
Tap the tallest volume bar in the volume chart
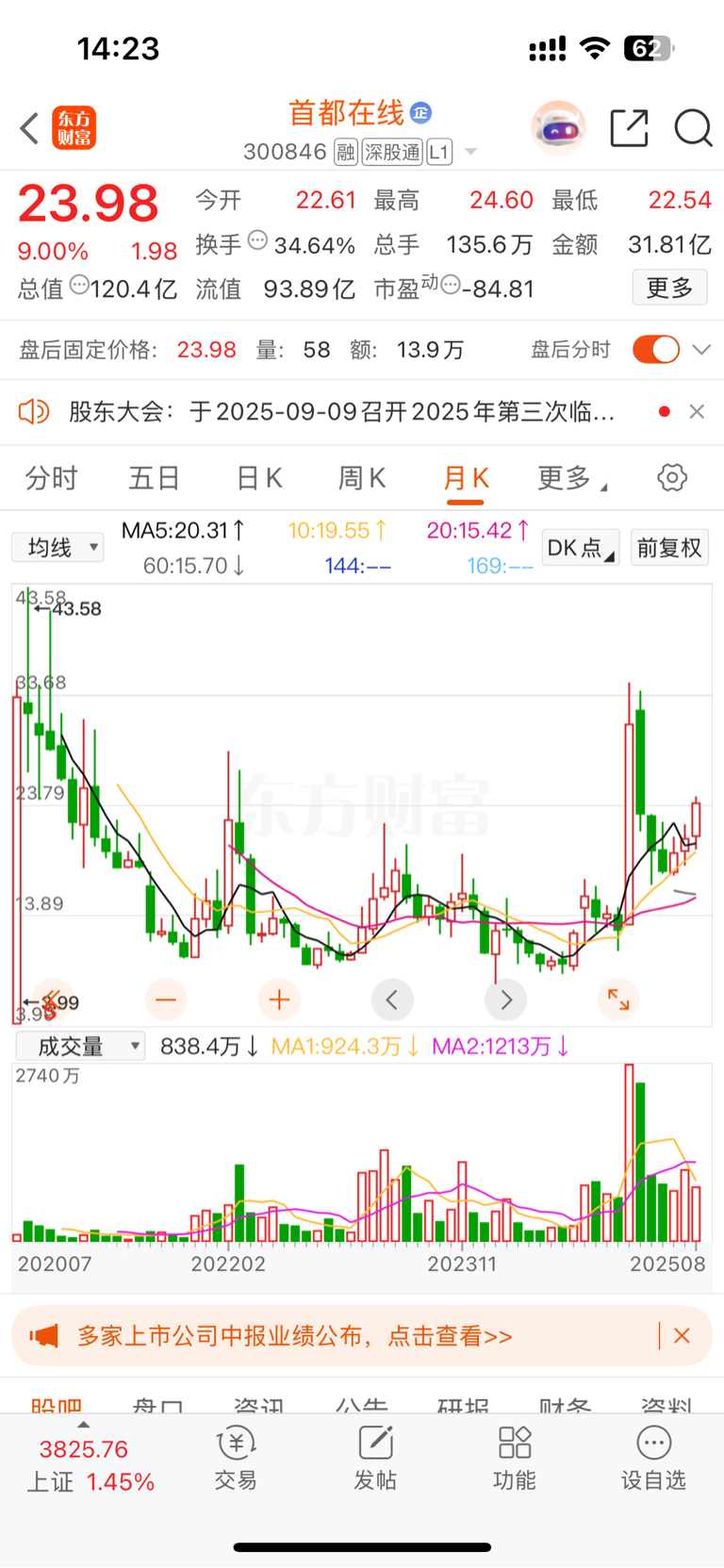[629, 1152]
